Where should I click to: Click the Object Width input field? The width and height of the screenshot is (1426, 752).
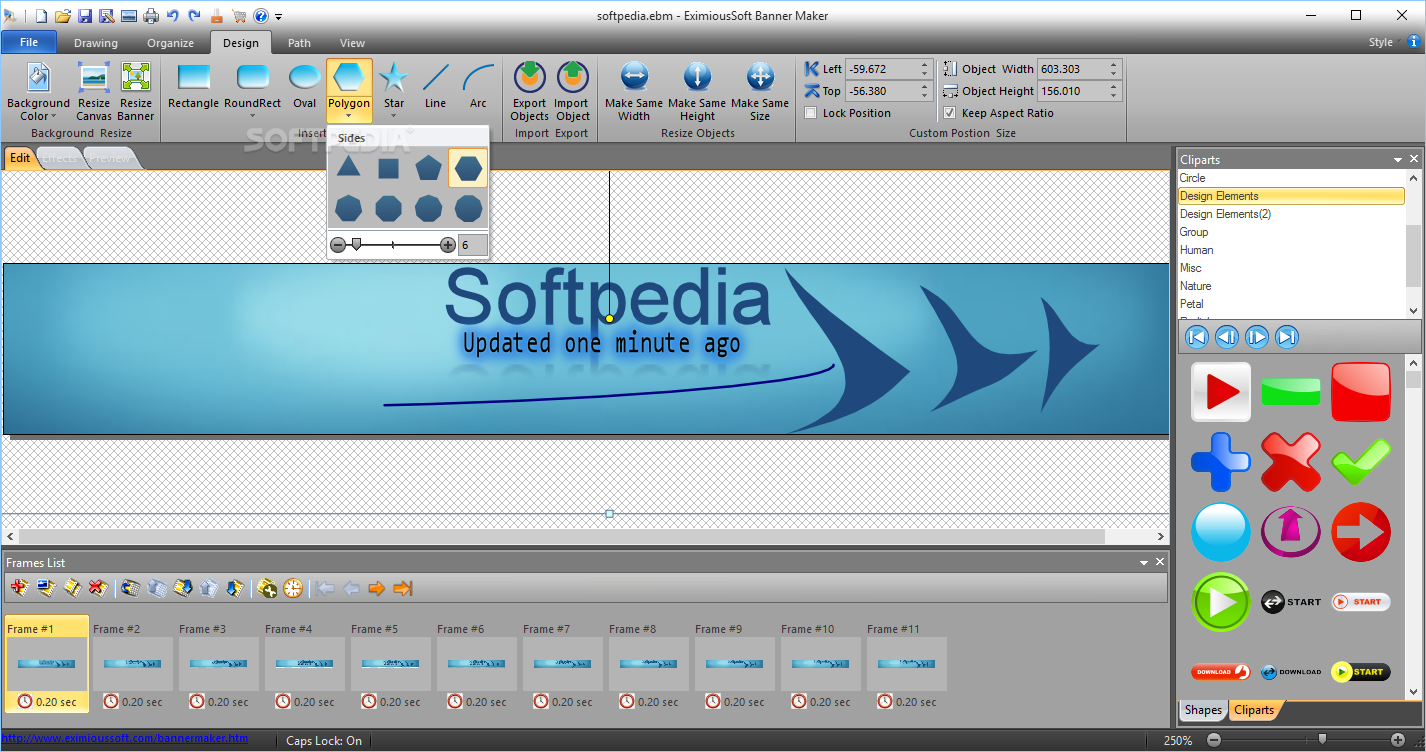[1072, 69]
